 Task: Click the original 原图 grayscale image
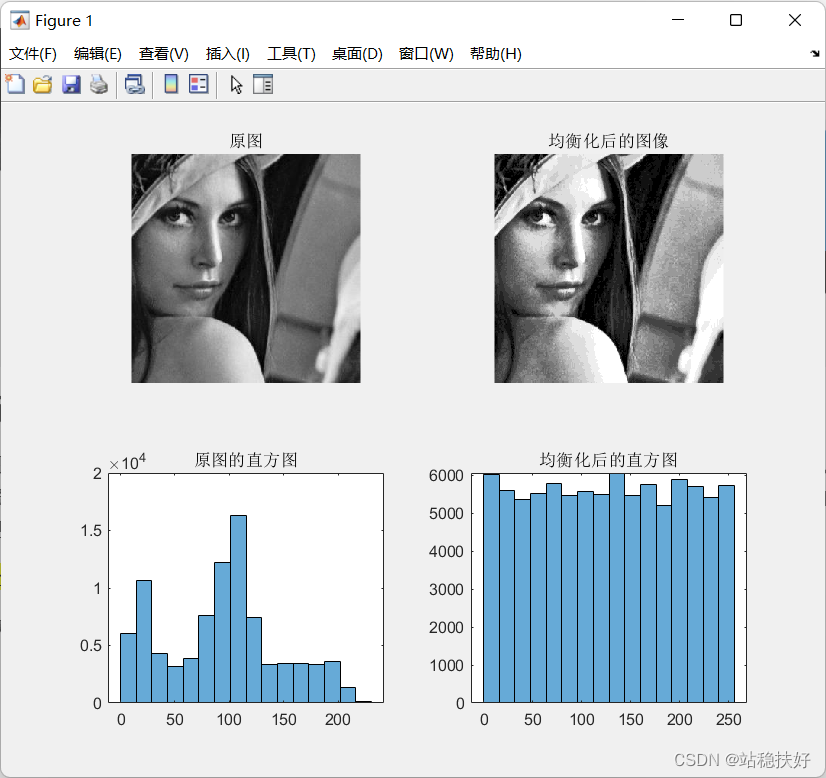(246, 268)
